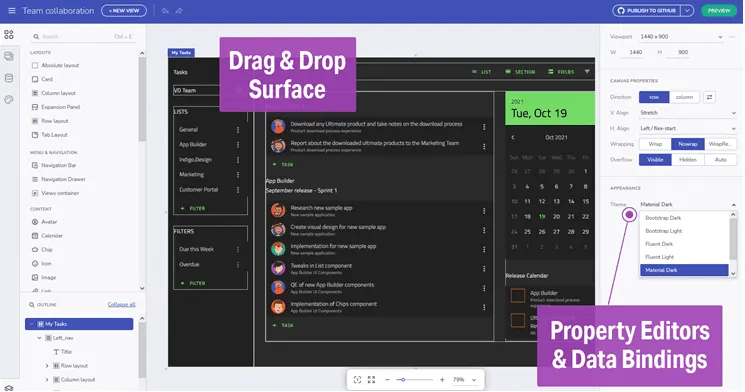745x392 pixels.
Task: Open the H. Align dropdown
Action: (x=688, y=128)
